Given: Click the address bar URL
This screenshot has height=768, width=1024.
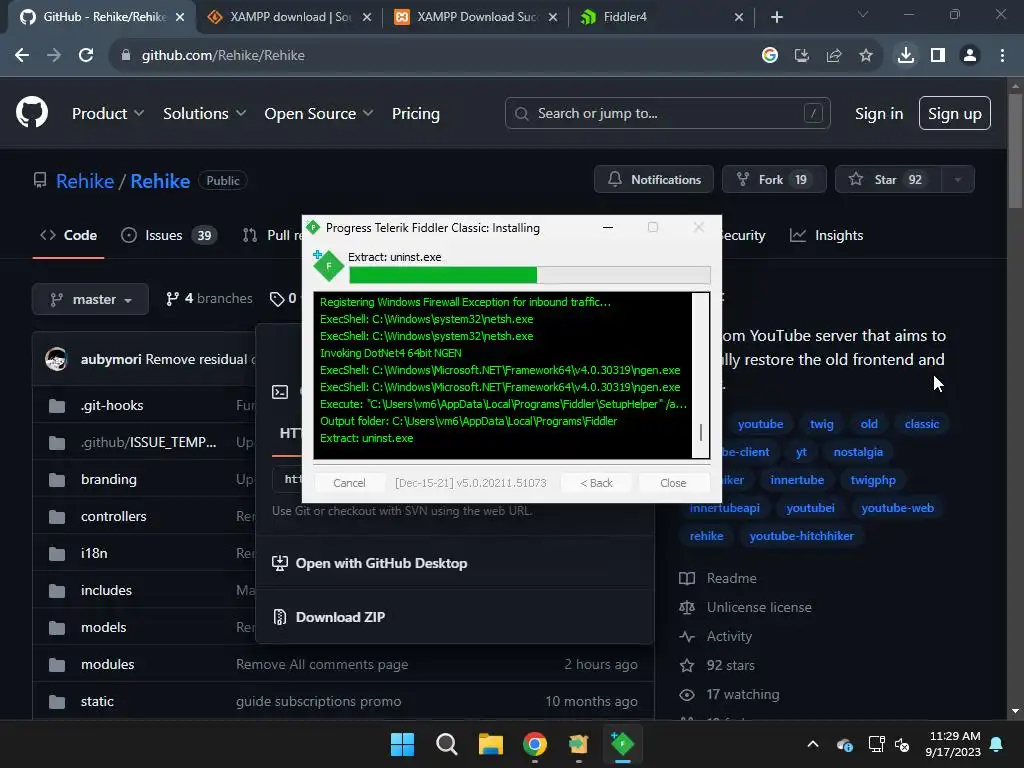Looking at the screenshot, I should click(223, 56).
